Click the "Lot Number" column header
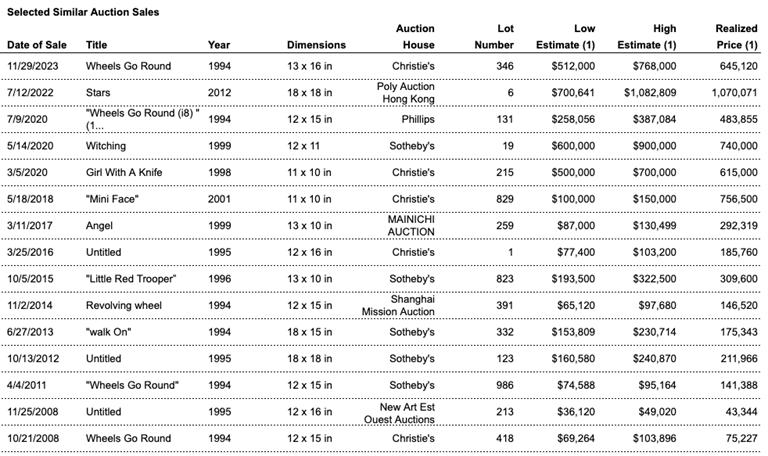The width and height of the screenshot is (768, 456). pos(494,37)
